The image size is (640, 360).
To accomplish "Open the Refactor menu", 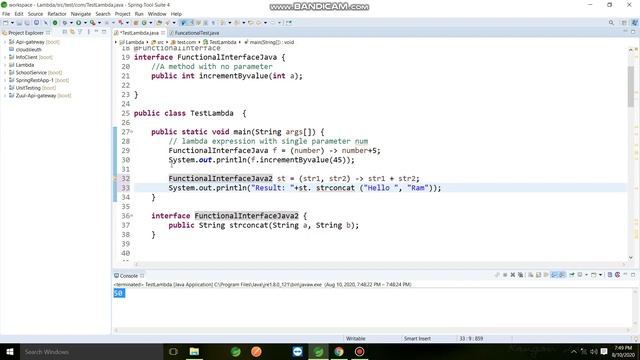I will pos(57,14).
